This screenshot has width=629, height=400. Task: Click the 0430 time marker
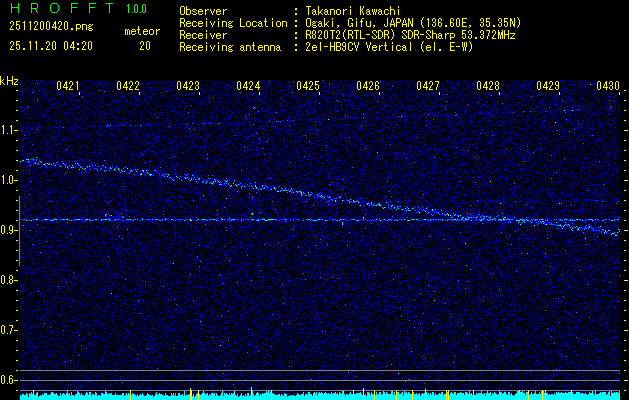(x=608, y=87)
